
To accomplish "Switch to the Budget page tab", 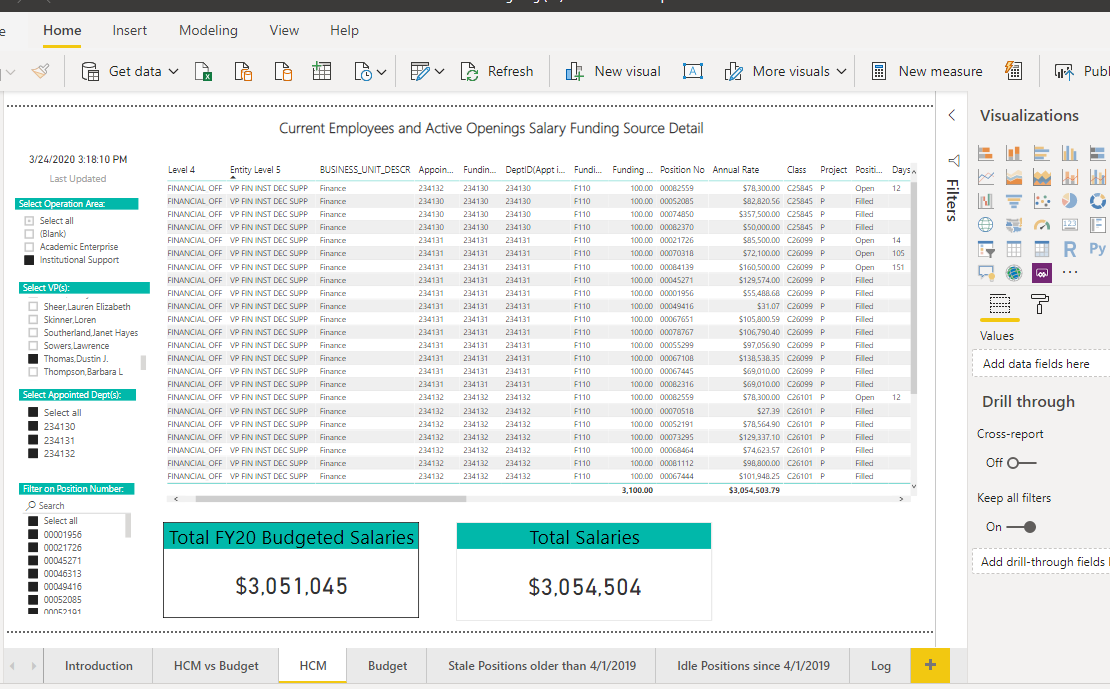I will 387,666.
